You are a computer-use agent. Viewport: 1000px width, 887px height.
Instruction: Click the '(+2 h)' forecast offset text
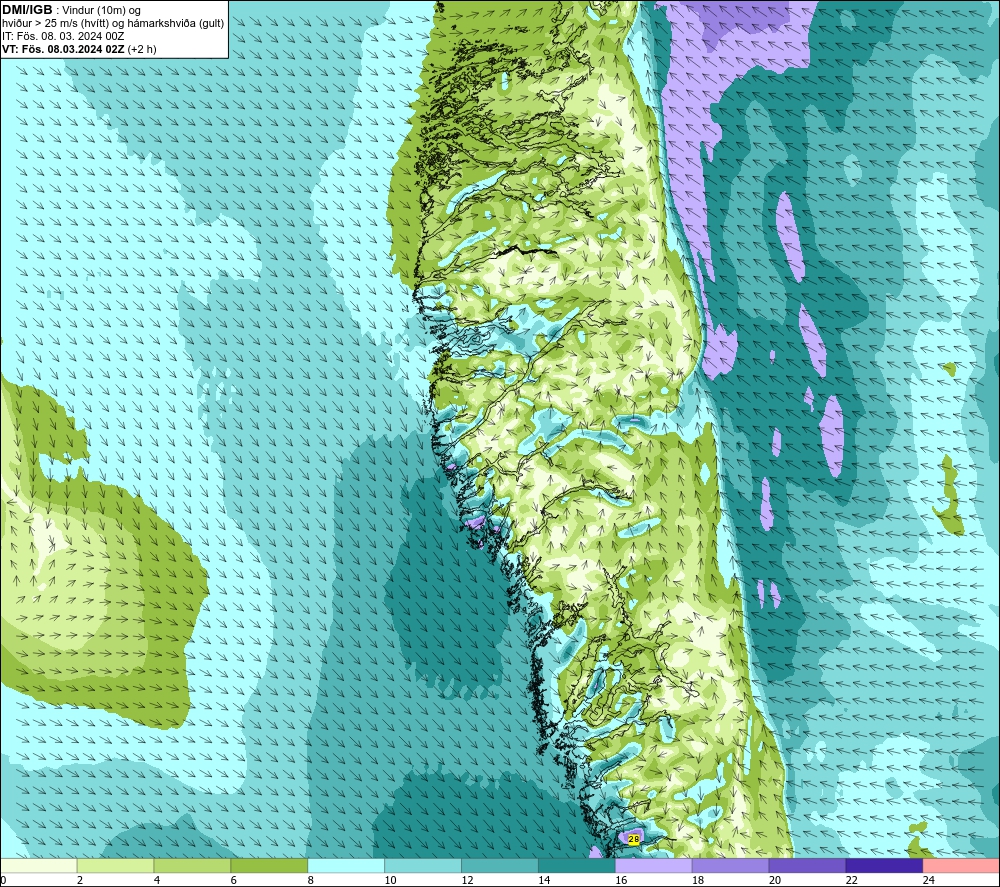pyautogui.click(x=142, y=49)
